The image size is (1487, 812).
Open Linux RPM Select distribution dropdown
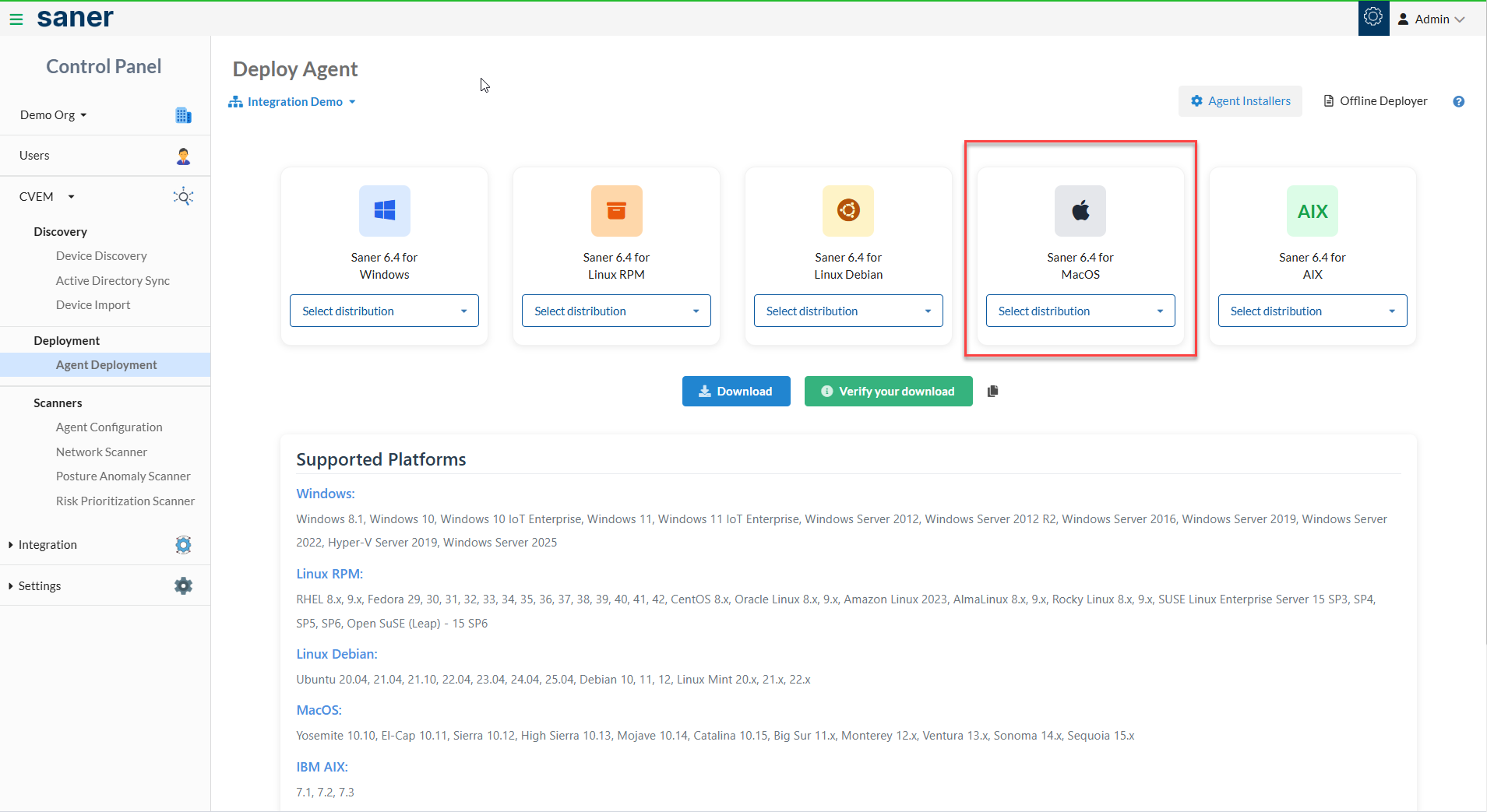(616, 311)
